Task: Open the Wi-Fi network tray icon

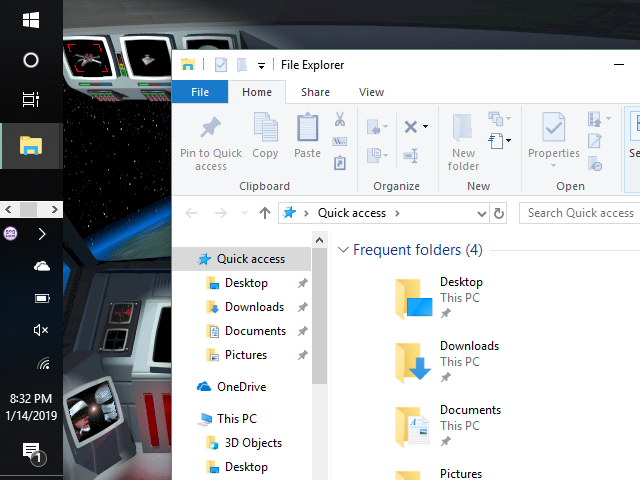Action: click(x=43, y=363)
